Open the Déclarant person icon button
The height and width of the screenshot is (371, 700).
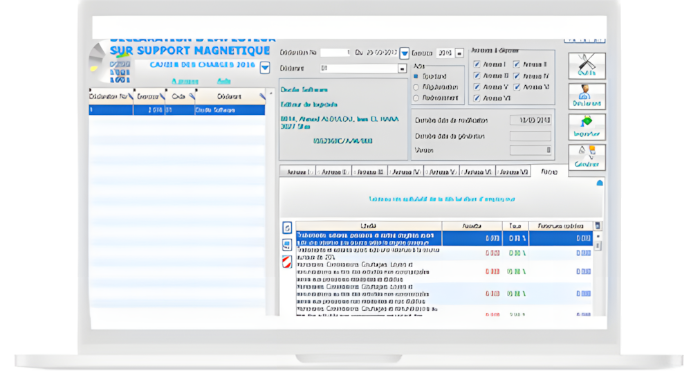[x=587, y=96]
